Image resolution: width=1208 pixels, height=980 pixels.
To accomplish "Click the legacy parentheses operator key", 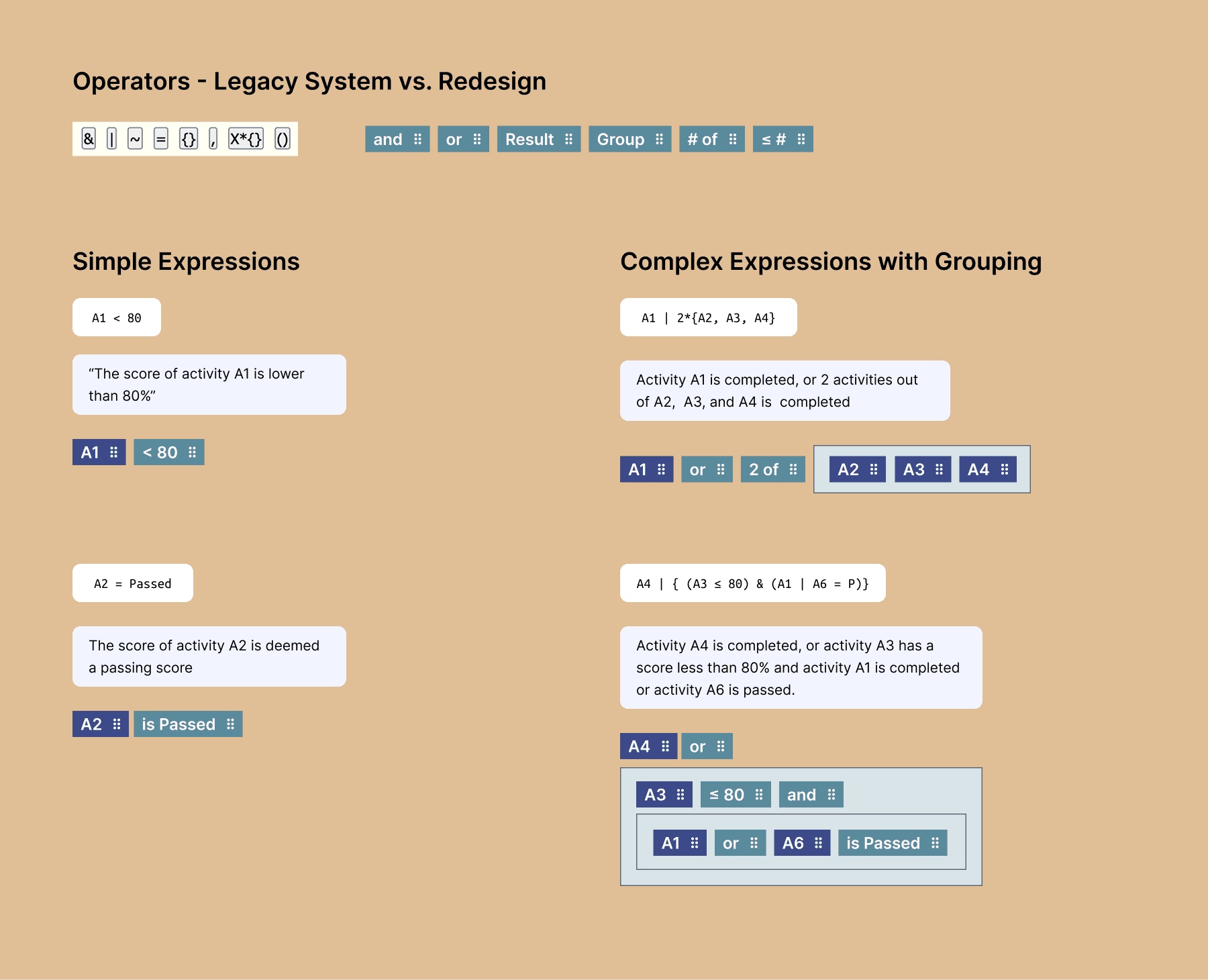I will point(283,139).
